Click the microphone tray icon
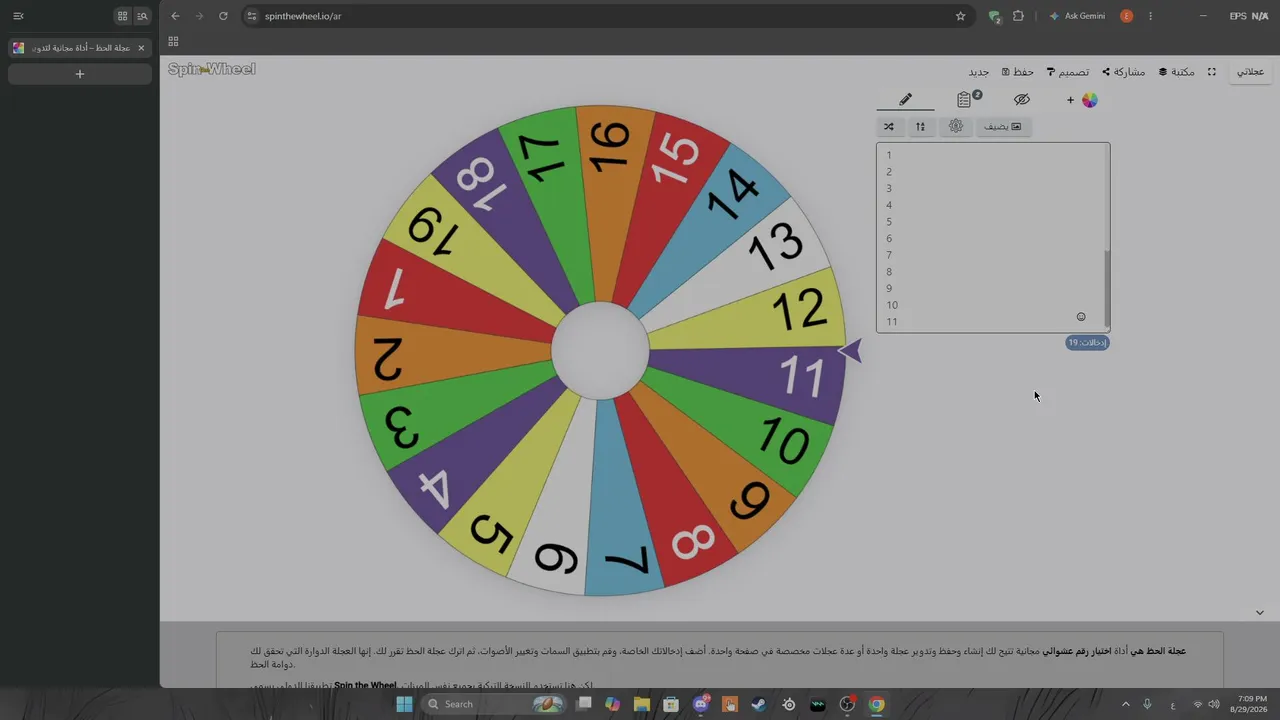 click(x=1147, y=704)
